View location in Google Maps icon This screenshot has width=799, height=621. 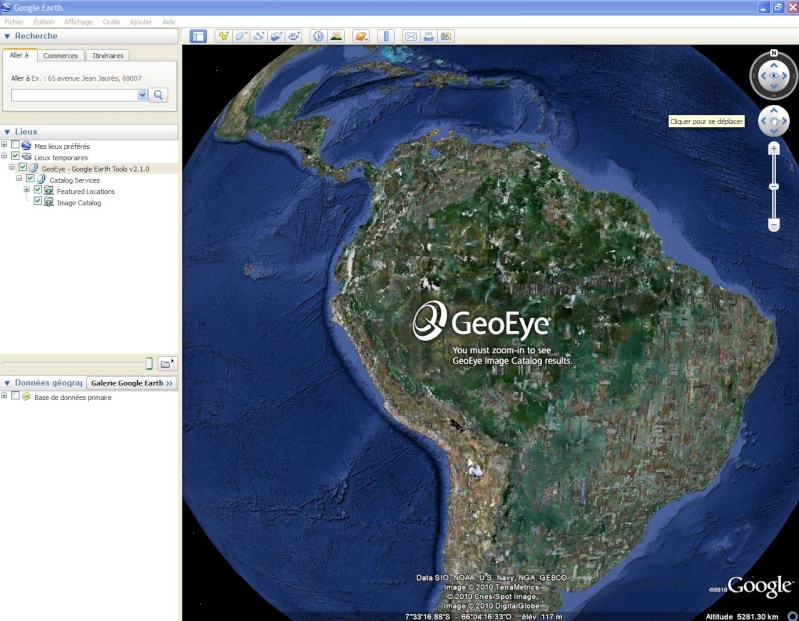[446, 36]
